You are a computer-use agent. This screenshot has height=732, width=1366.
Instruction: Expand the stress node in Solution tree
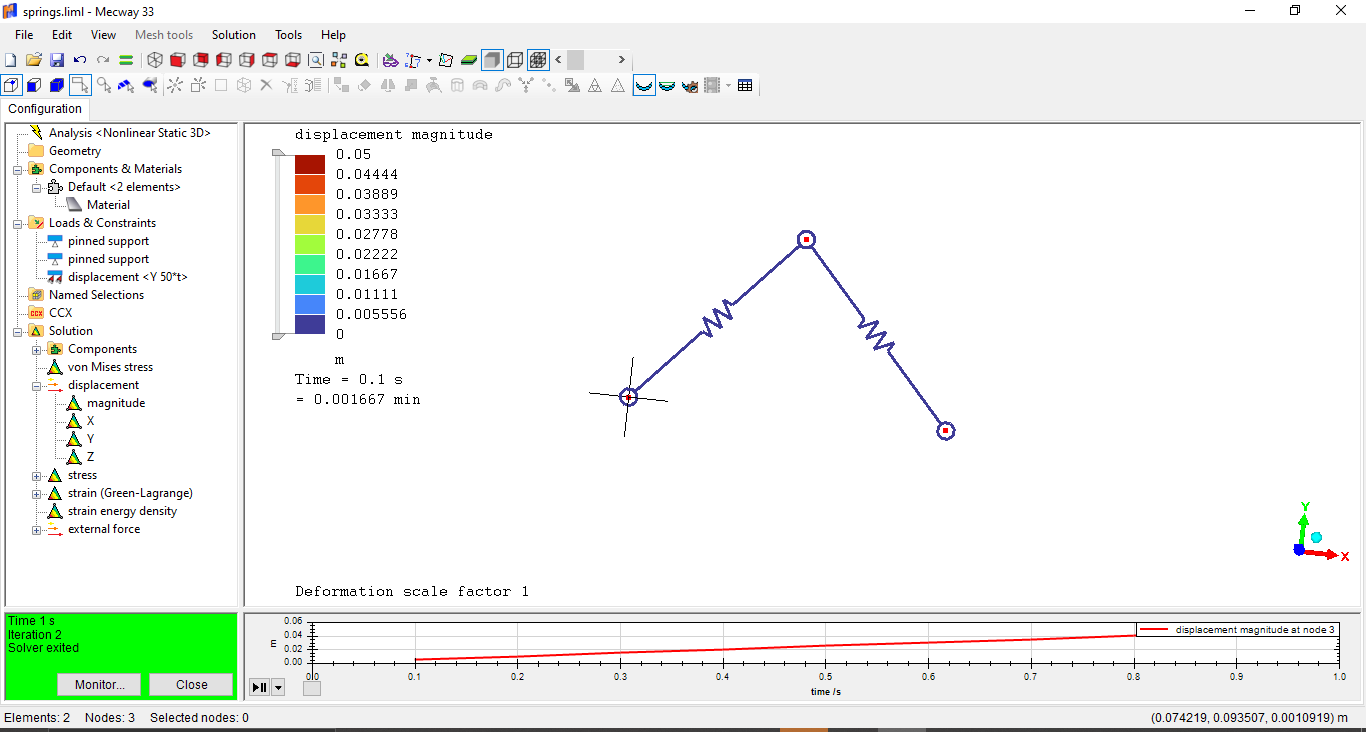click(37, 476)
